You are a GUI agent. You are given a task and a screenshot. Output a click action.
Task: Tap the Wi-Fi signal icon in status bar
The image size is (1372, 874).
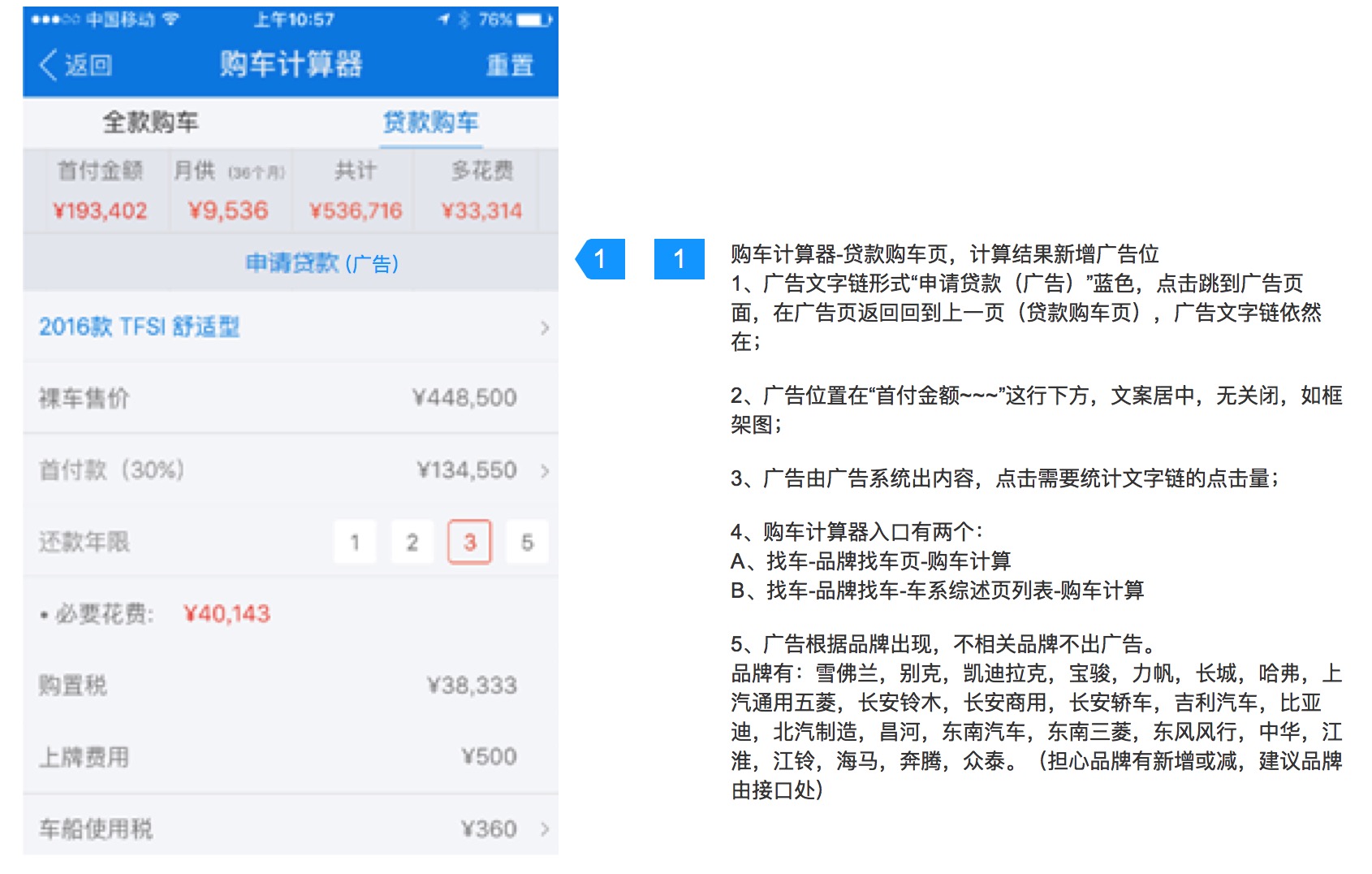pos(170,19)
